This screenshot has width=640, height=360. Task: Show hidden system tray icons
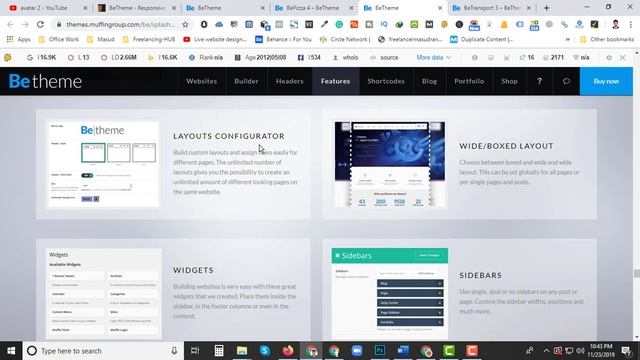coord(546,351)
